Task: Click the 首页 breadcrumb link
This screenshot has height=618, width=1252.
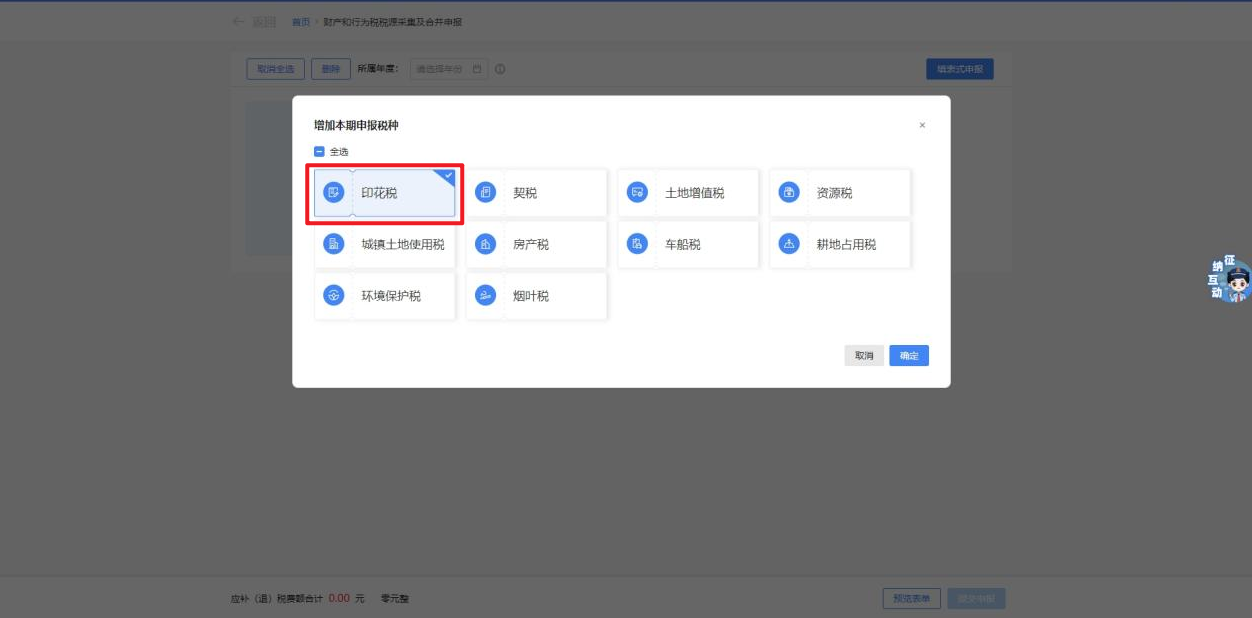Action: click(x=300, y=22)
